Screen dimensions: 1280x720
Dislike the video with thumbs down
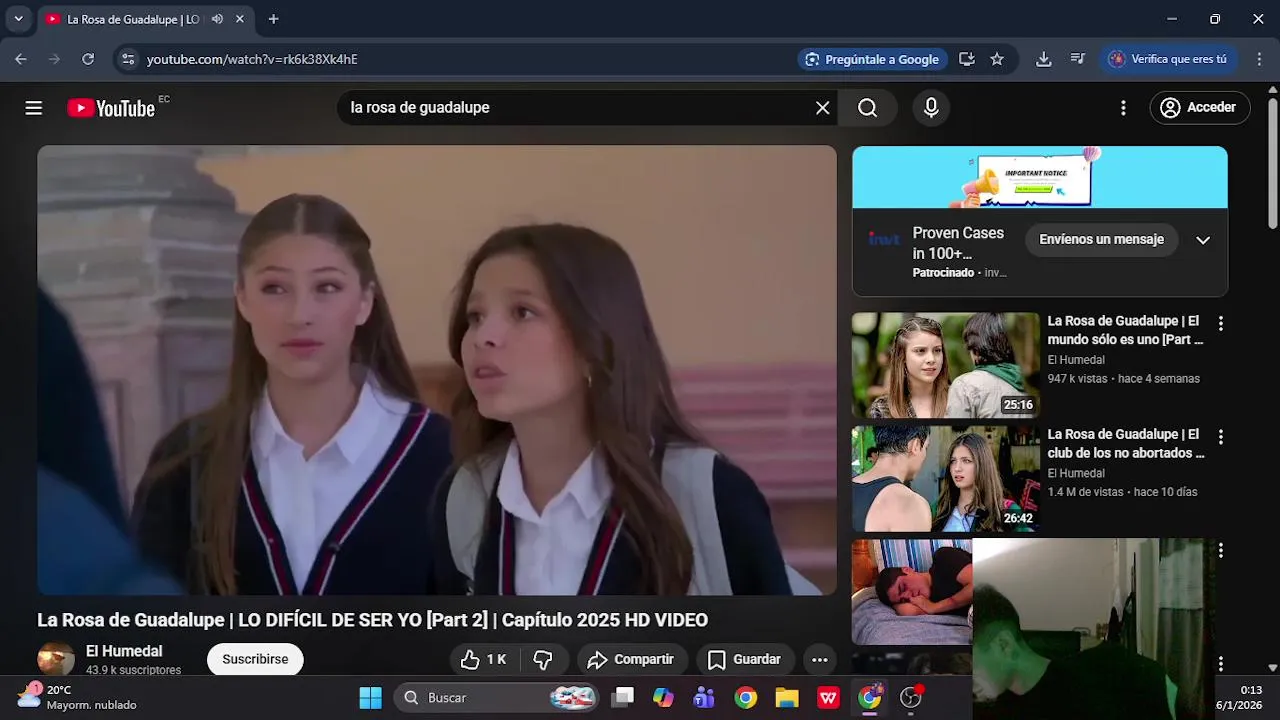pyautogui.click(x=543, y=660)
